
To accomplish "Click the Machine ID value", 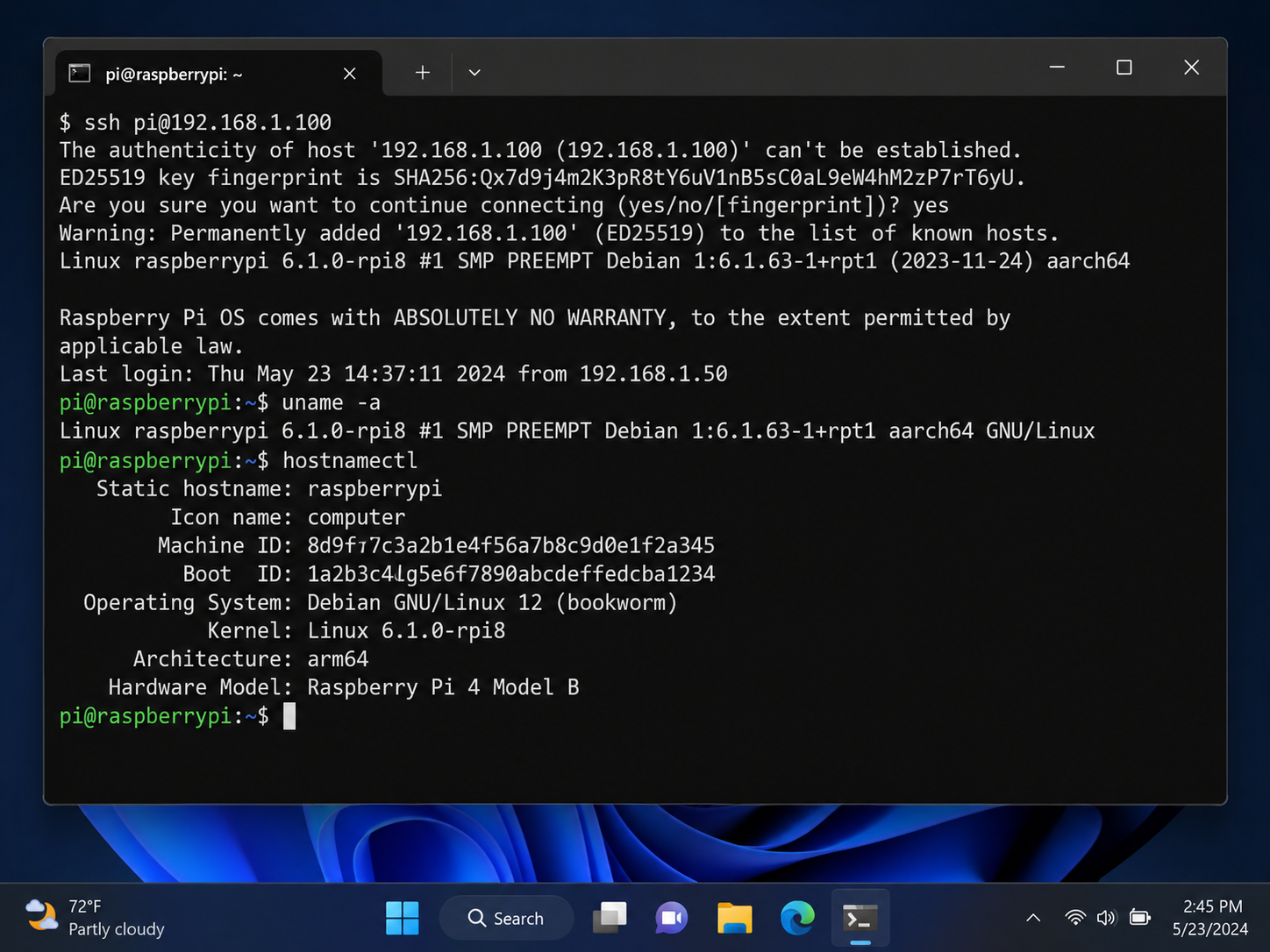I will pyautogui.click(x=510, y=545).
